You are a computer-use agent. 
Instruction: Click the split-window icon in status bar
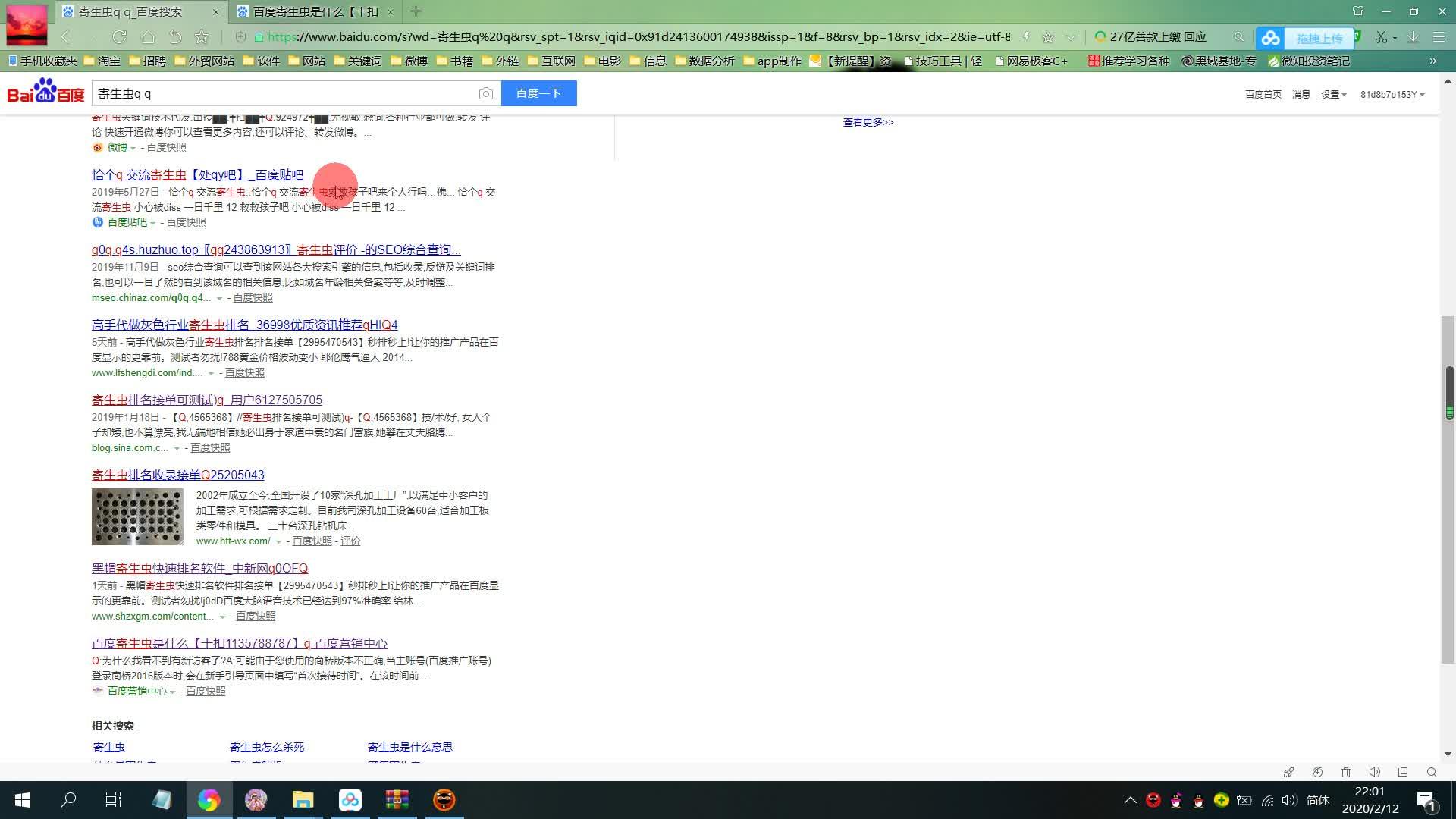click(1403, 772)
